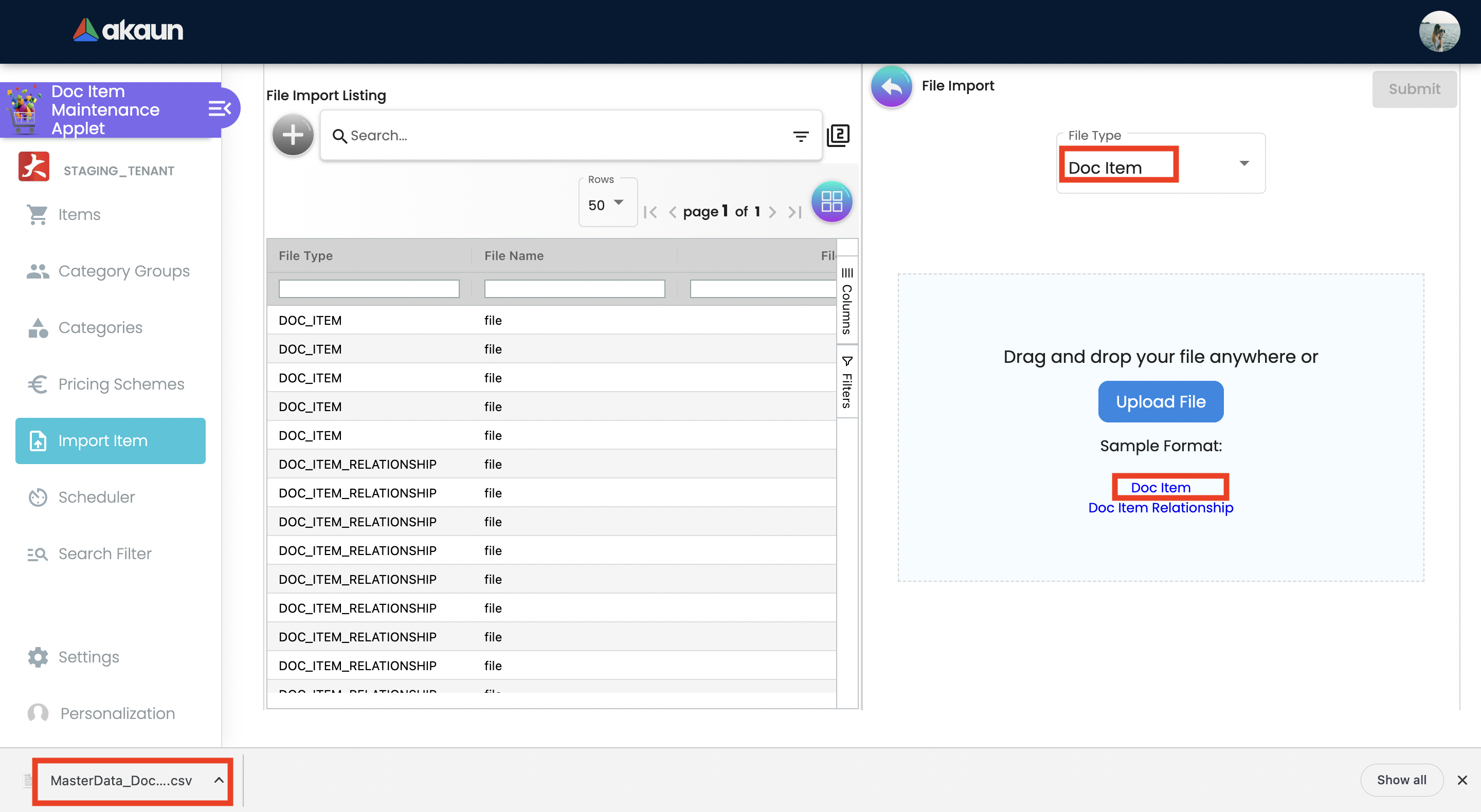Screen dimensions: 1481x812
Task: Collapse the sidebar using the menu icon
Action: [219, 108]
